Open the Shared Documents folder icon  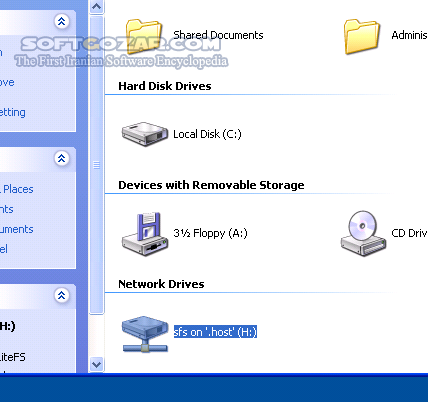144,37
